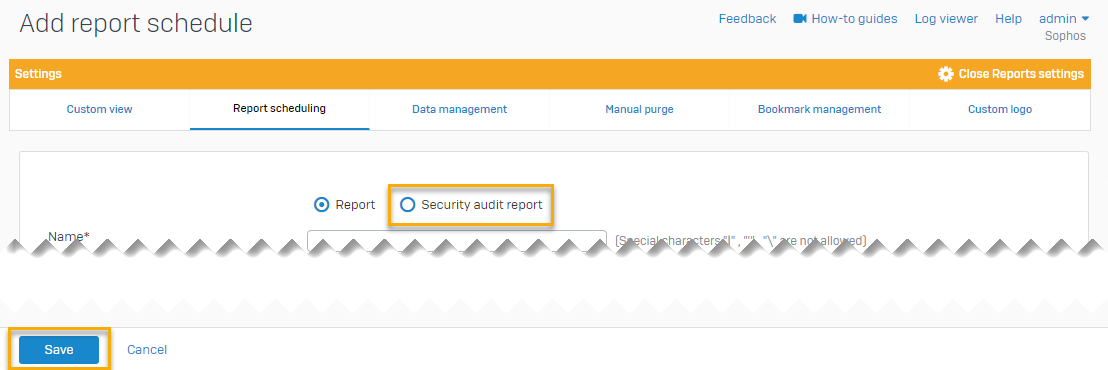Click the Close Reports settings text
This screenshot has height=370, width=1108.
click(x=1021, y=74)
